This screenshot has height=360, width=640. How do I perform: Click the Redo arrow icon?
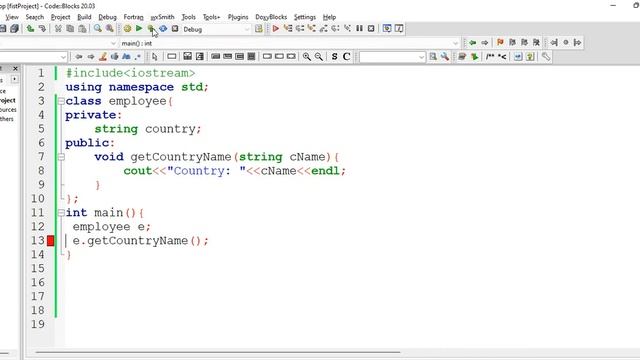pos(42,29)
